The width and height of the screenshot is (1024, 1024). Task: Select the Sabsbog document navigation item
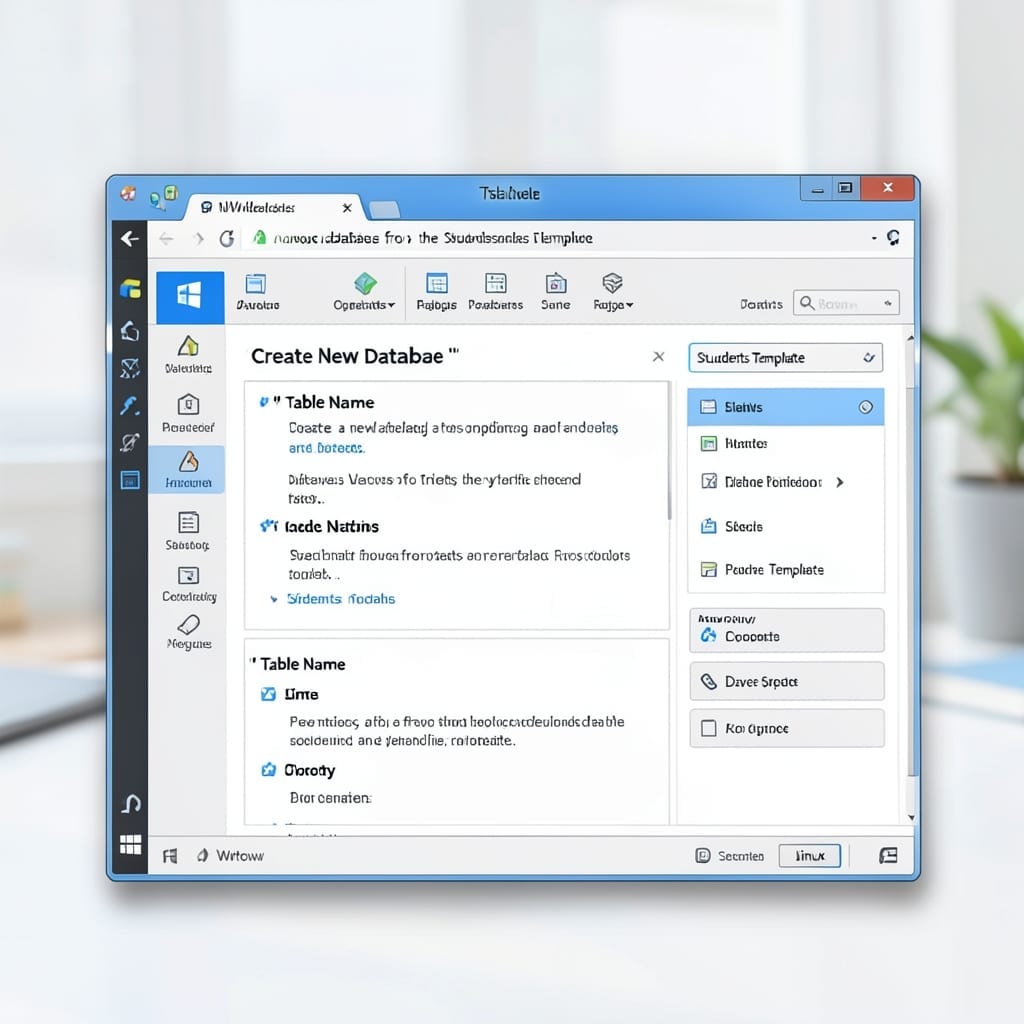pyautogui.click(x=188, y=531)
